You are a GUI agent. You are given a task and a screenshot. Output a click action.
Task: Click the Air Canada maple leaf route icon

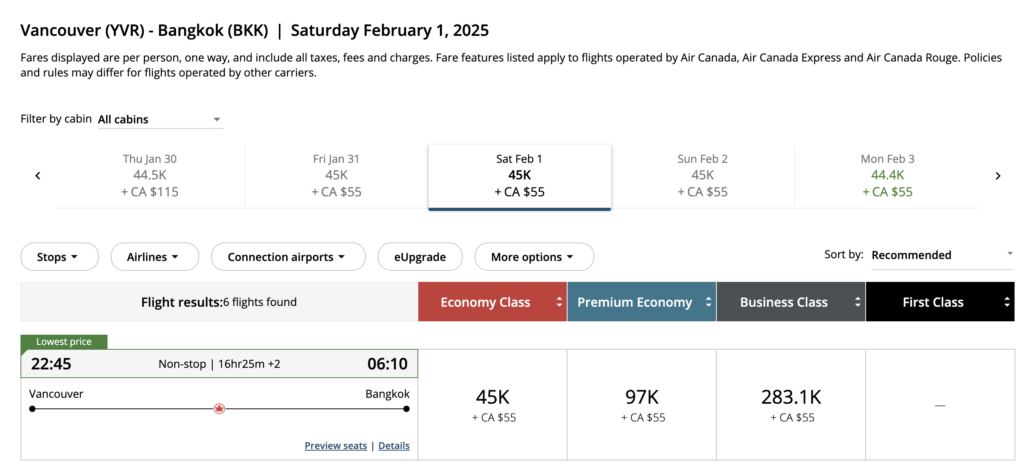click(220, 409)
